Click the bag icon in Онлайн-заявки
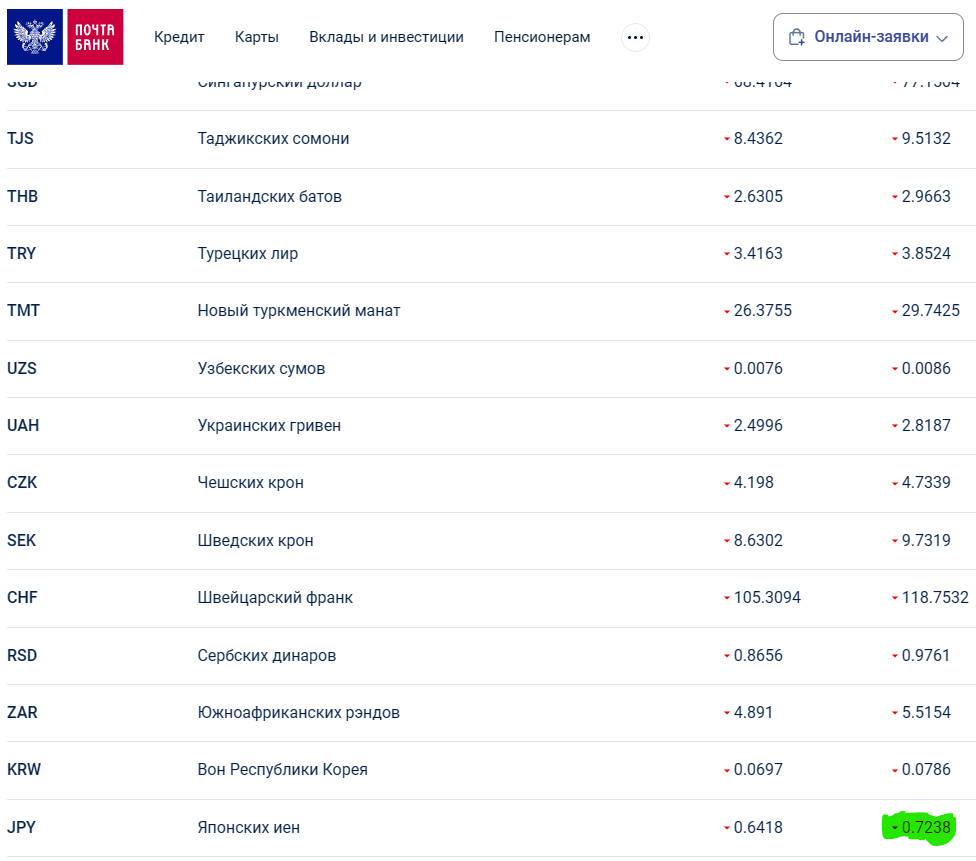Screen dimensions: 976x861 pyautogui.click(x=796, y=38)
